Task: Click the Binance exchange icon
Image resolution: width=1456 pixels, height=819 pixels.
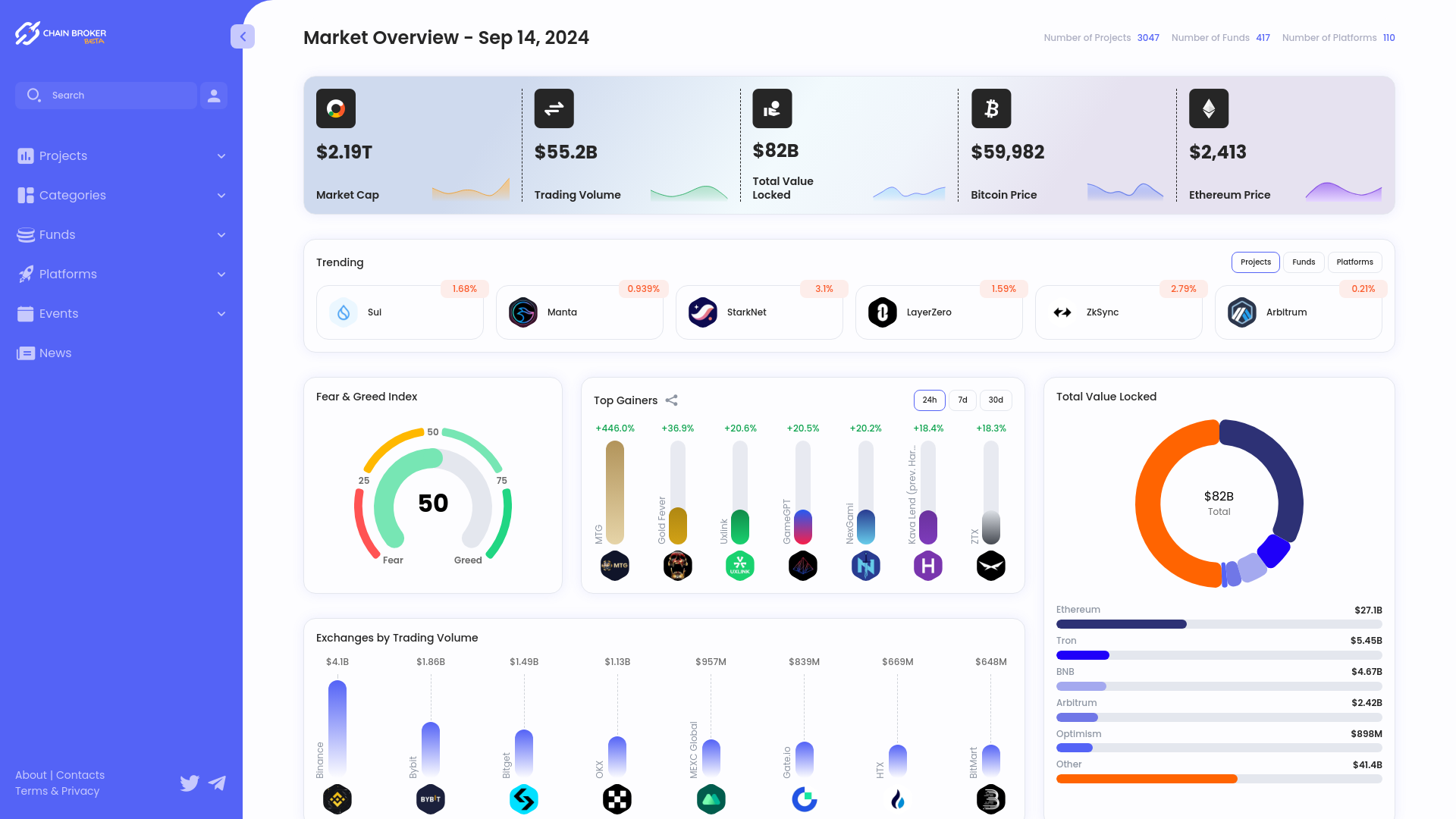Action: point(337,799)
